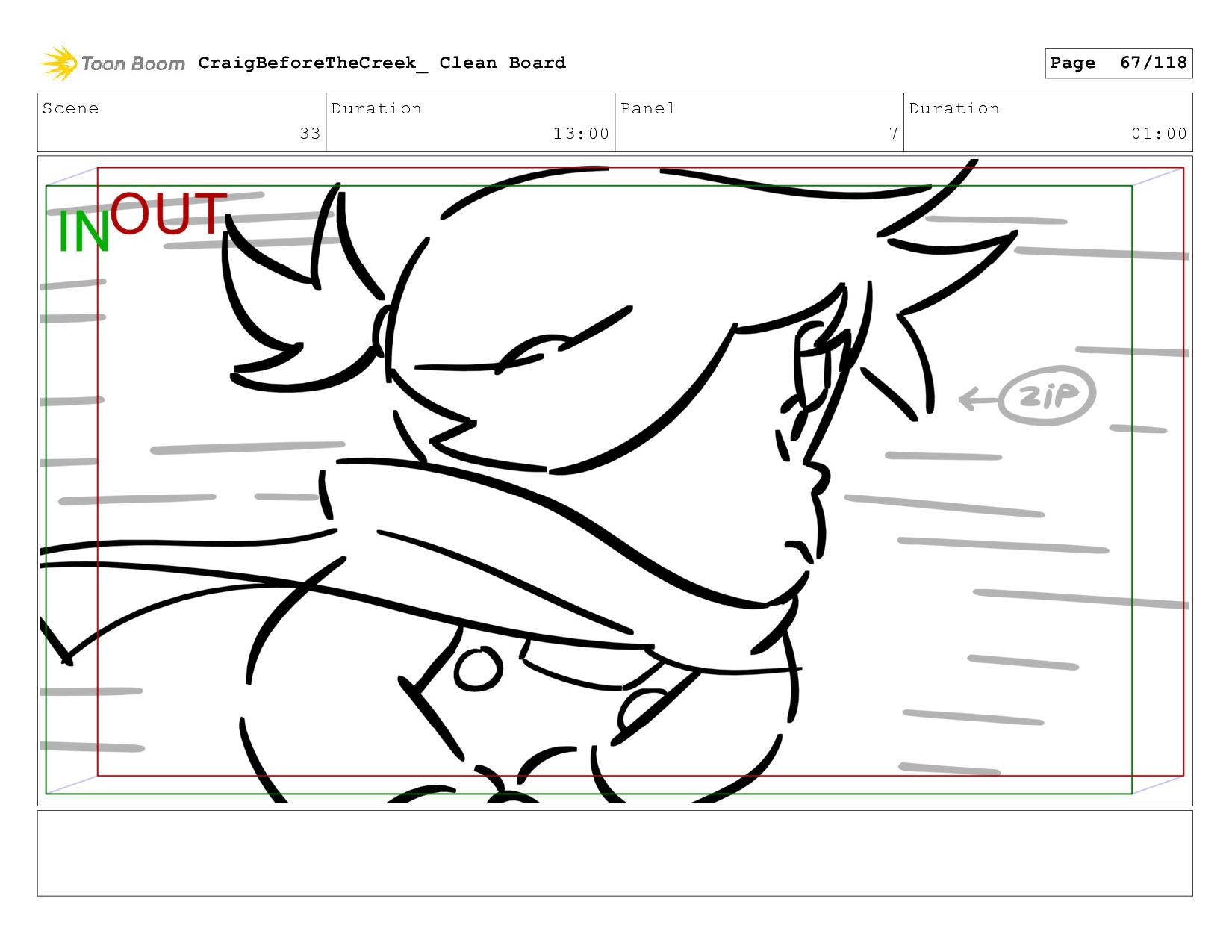Click the 'Page 67/118' box
The height and width of the screenshot is (952, 1232).
click(x=1119, y=63)
